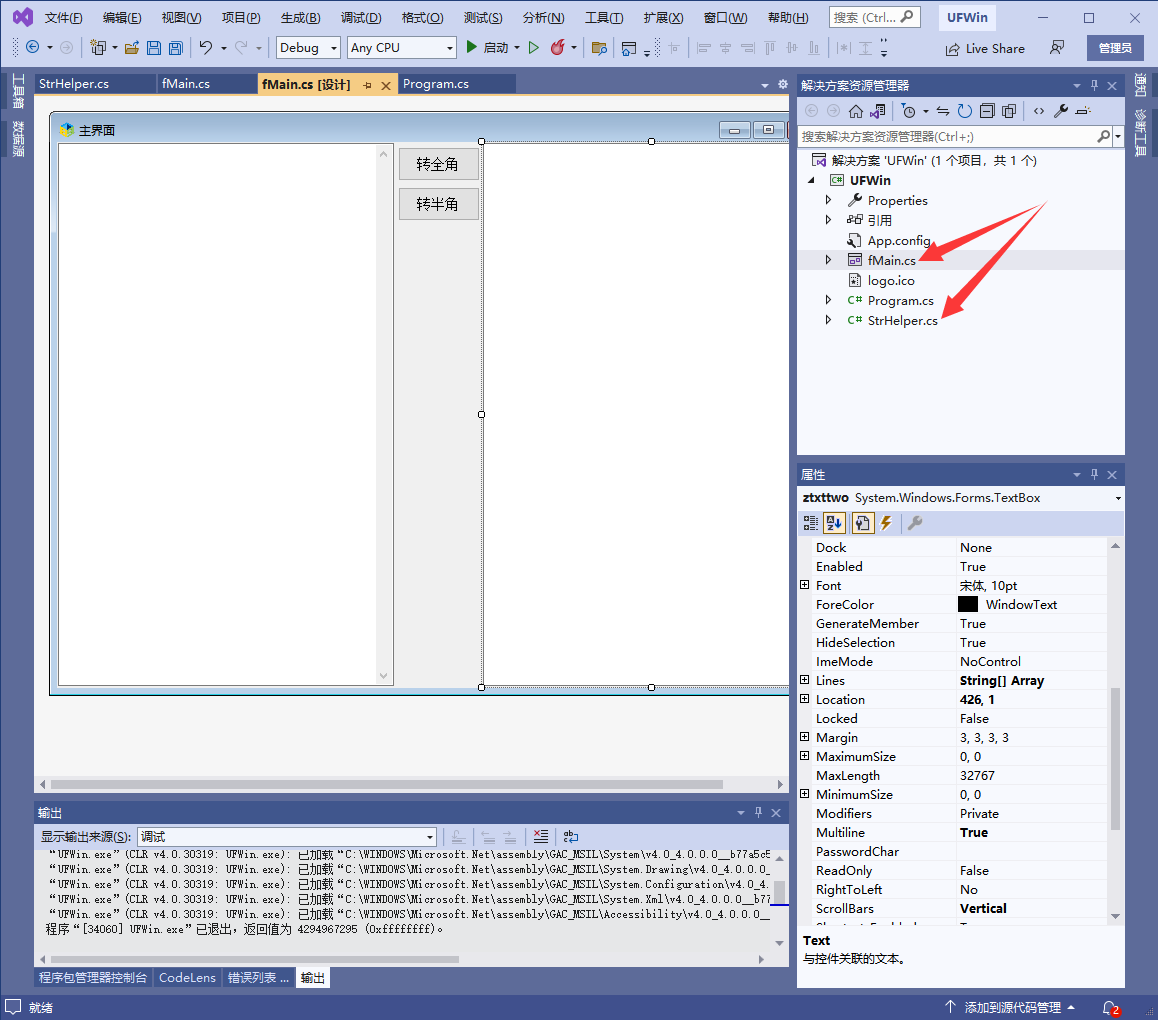Viewport: 1158px width, 1020px height.
Task: Click the feedback person icon beside Live Share
Action: click(x=1057, y=47)
